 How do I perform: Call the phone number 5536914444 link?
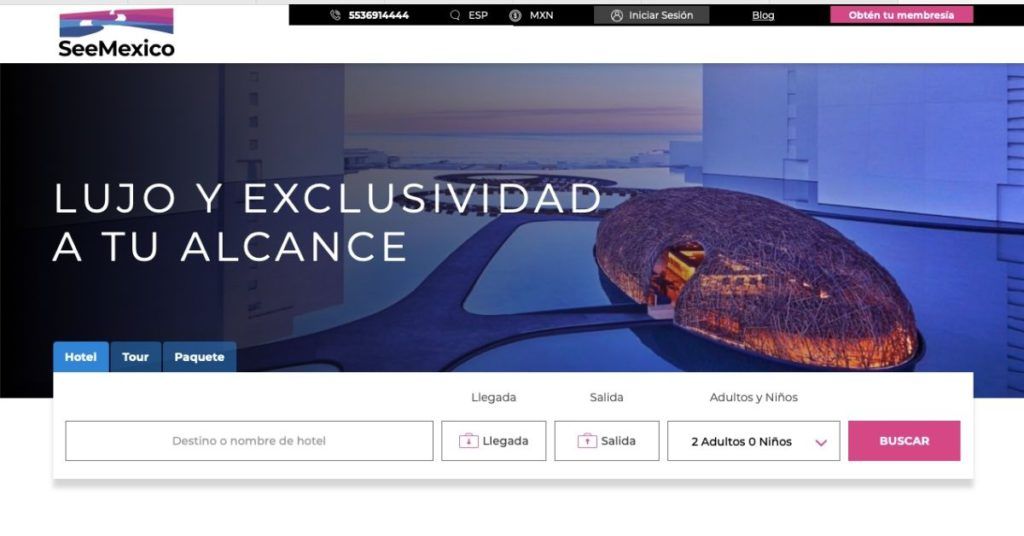point(379,15)
